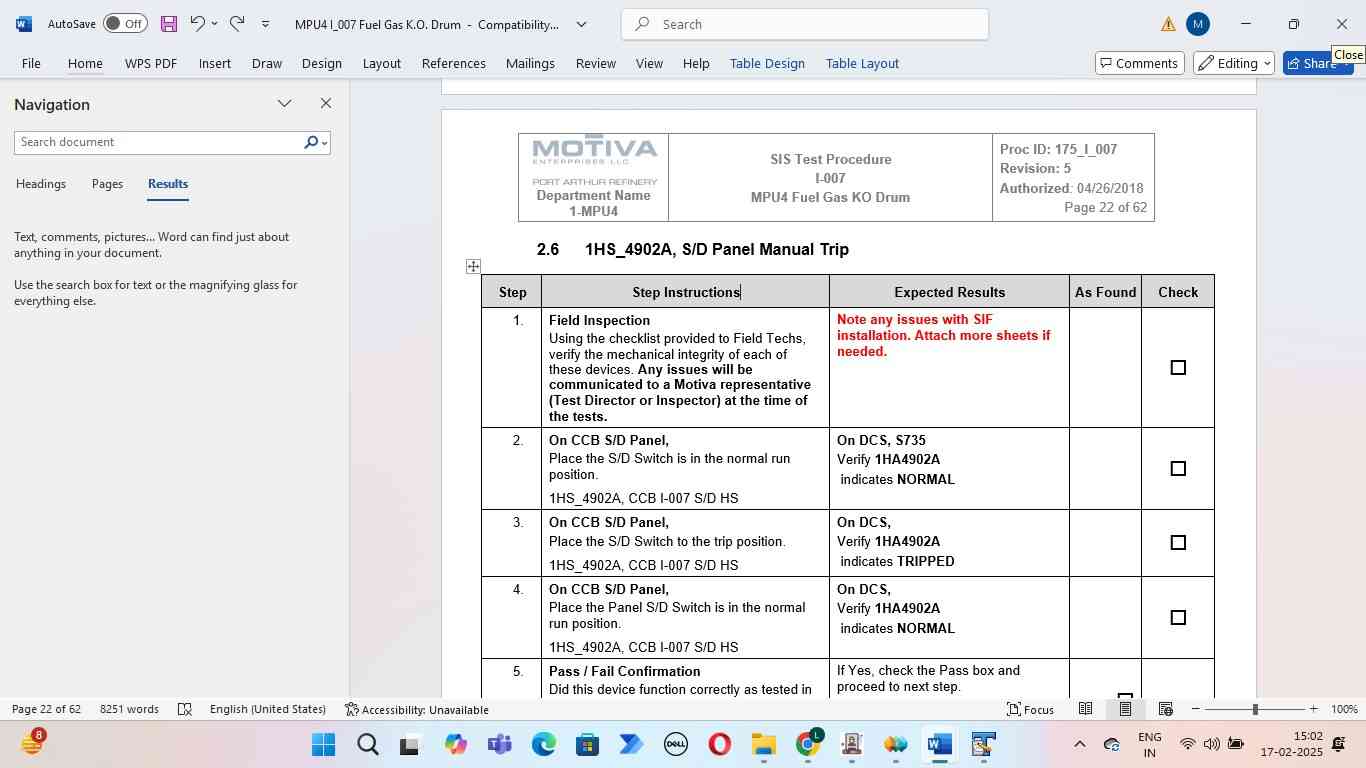
Task: Open the References tab
Action: [x=454, y=63]
